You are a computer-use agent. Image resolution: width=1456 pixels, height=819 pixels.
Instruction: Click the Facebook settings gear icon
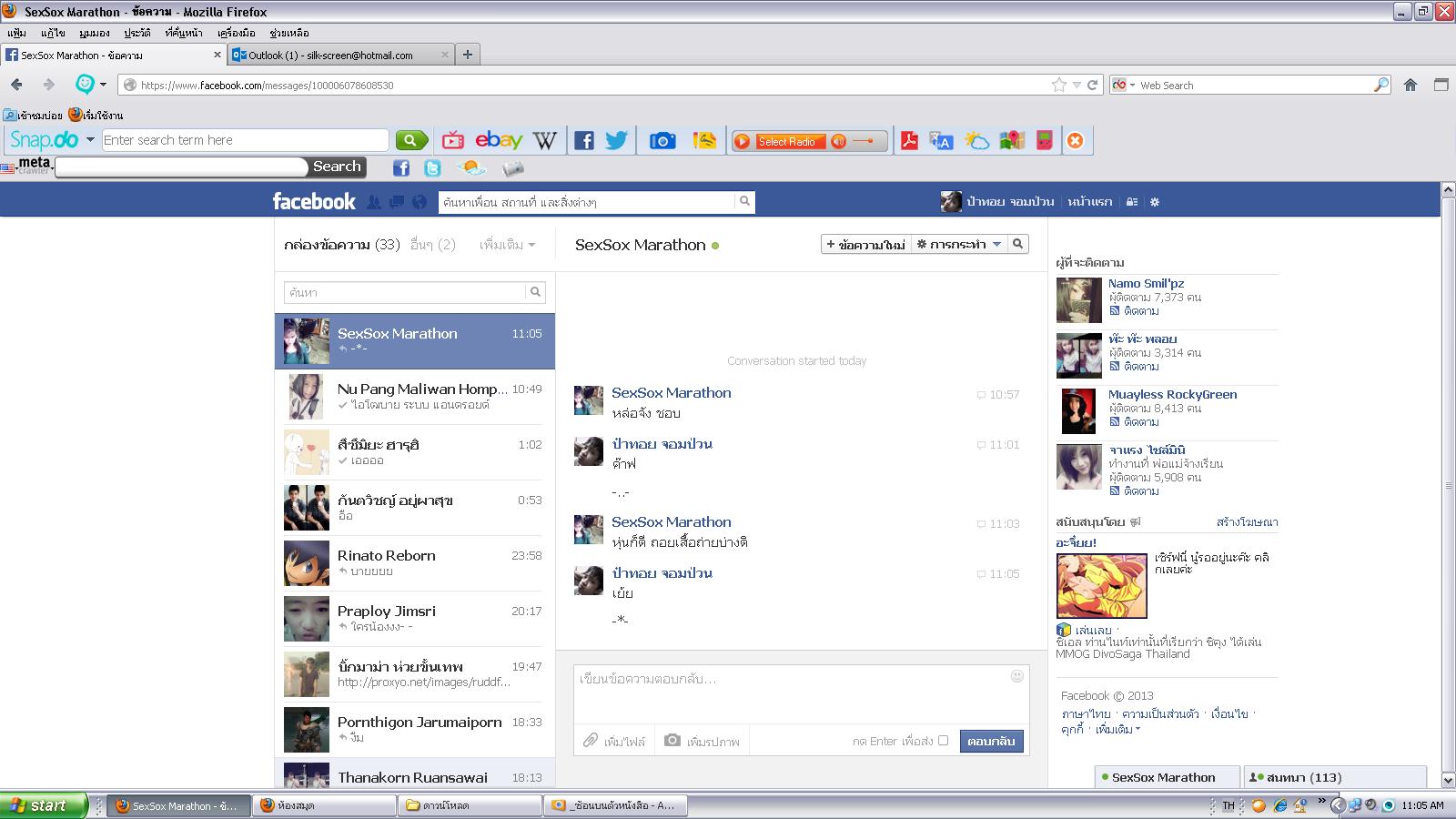click(1155, 202)
